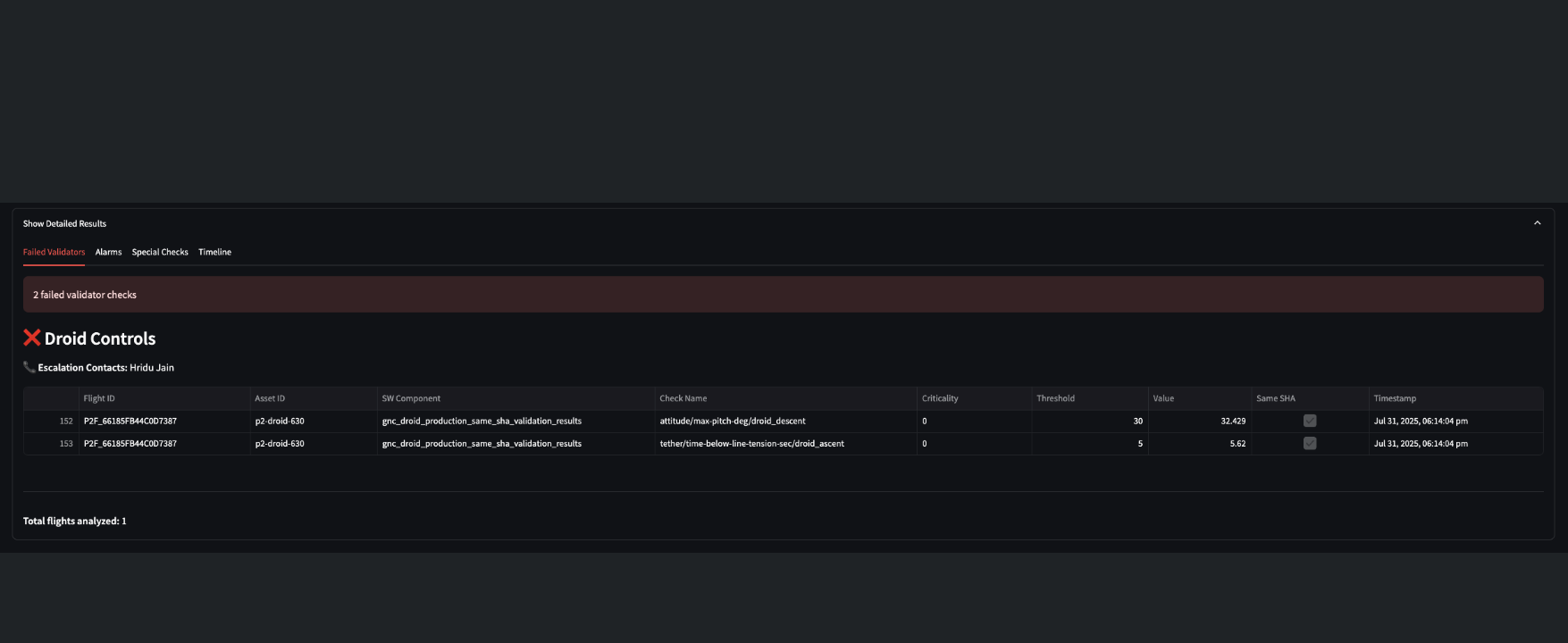
Task: Select row number 152 index cell
Action: click(51, 421)
